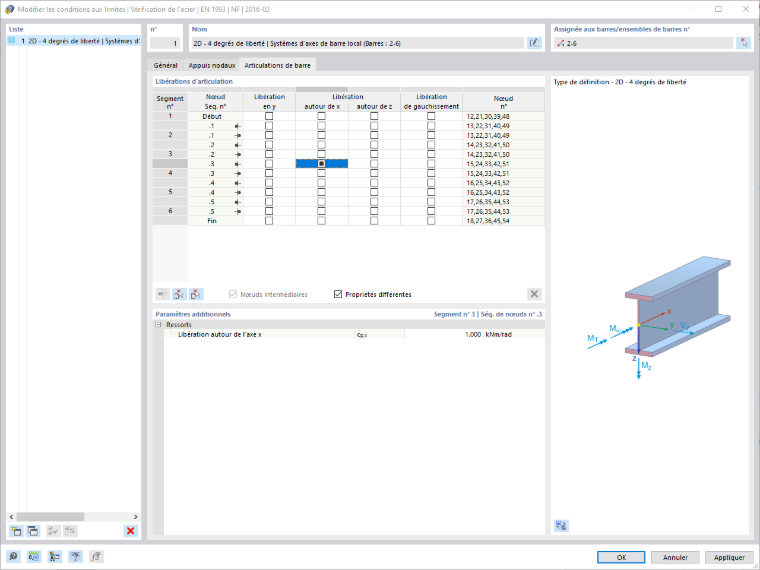The height and width of the screenshot is (570, 760).
Task: Click node cell 18,27,36,45,54
Action: (x=504, y=221)
